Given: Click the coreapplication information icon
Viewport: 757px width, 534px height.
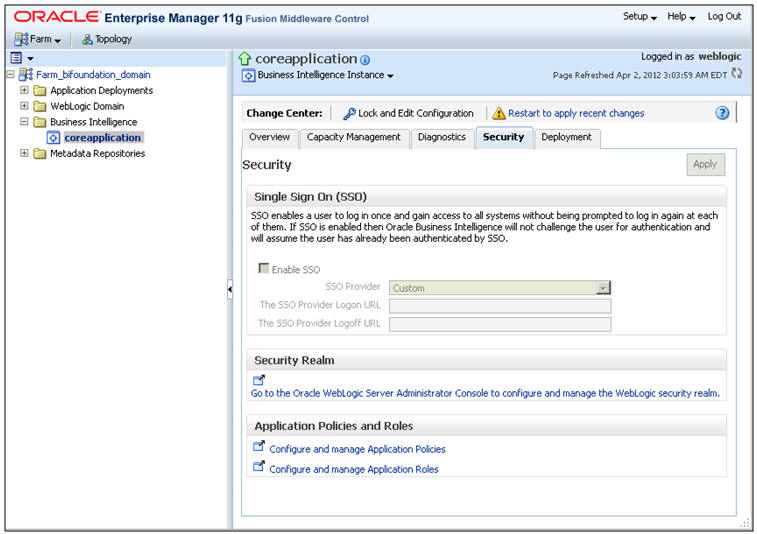Looking at the screenshot, I should 365,60.
